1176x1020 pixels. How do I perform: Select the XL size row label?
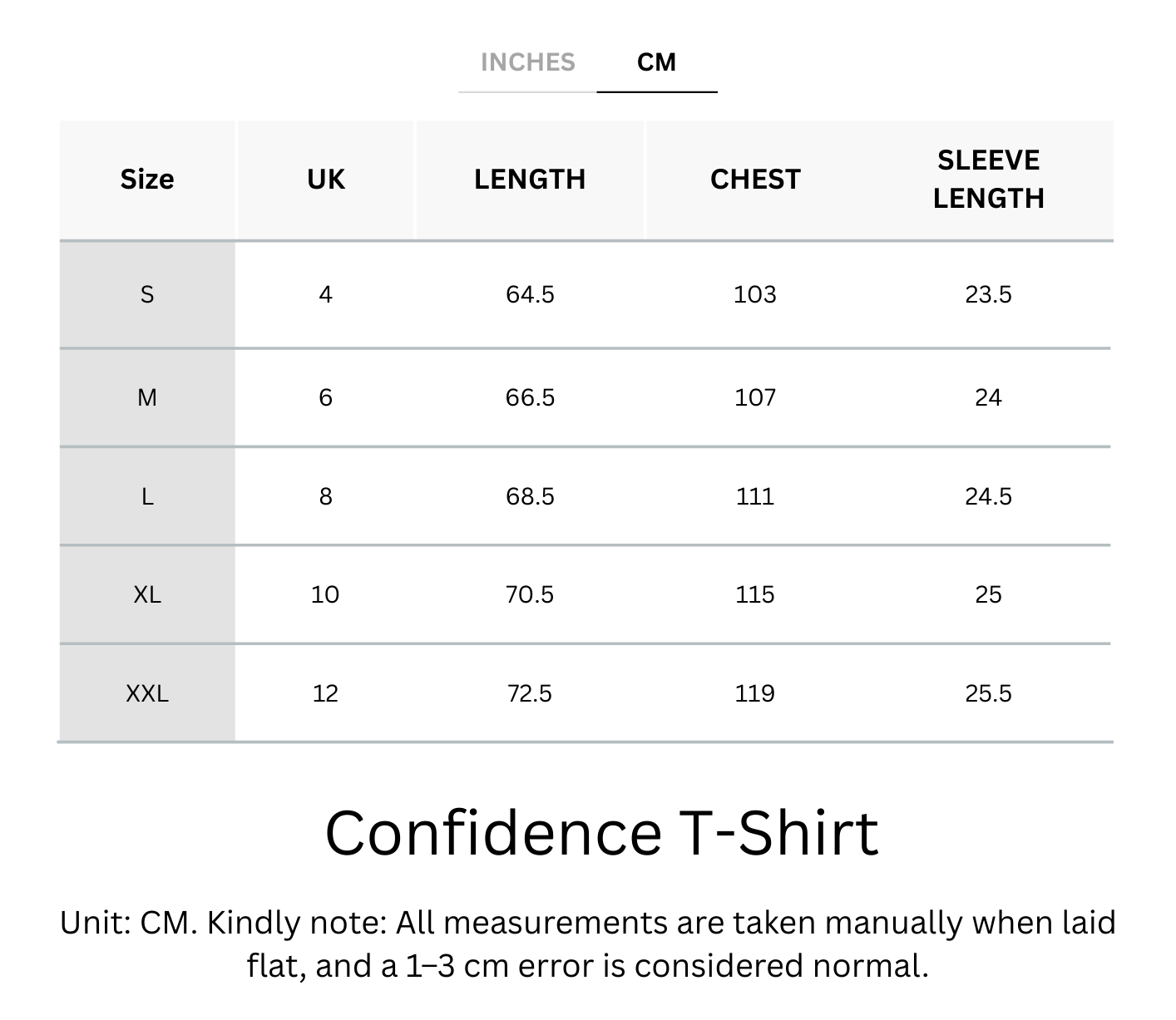point(147,594)
